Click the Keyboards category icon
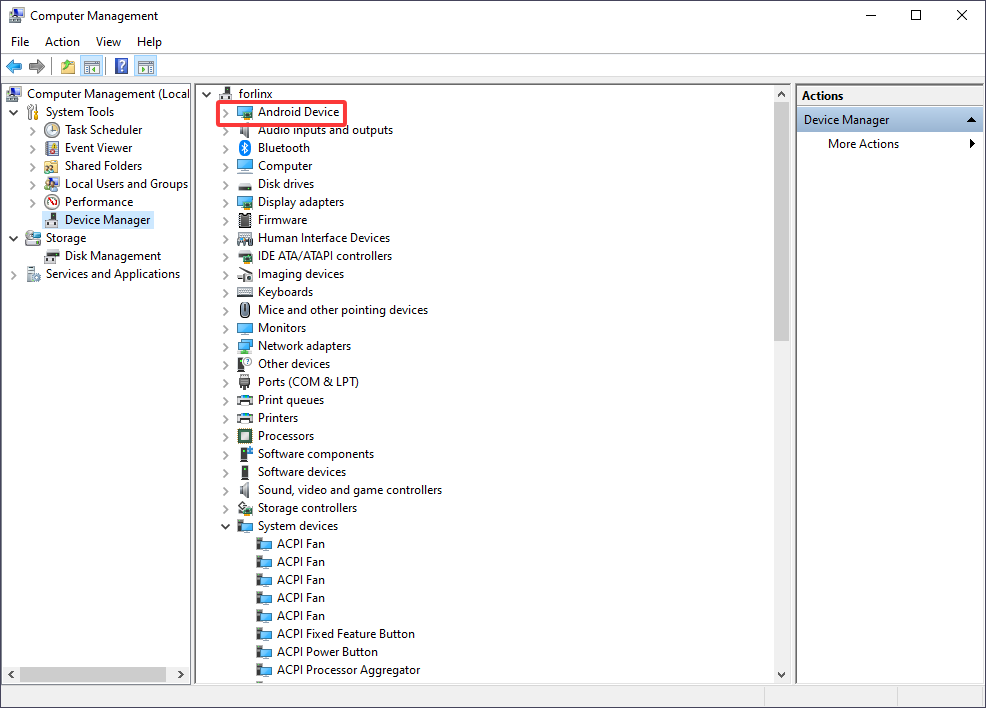 point(245,292)
